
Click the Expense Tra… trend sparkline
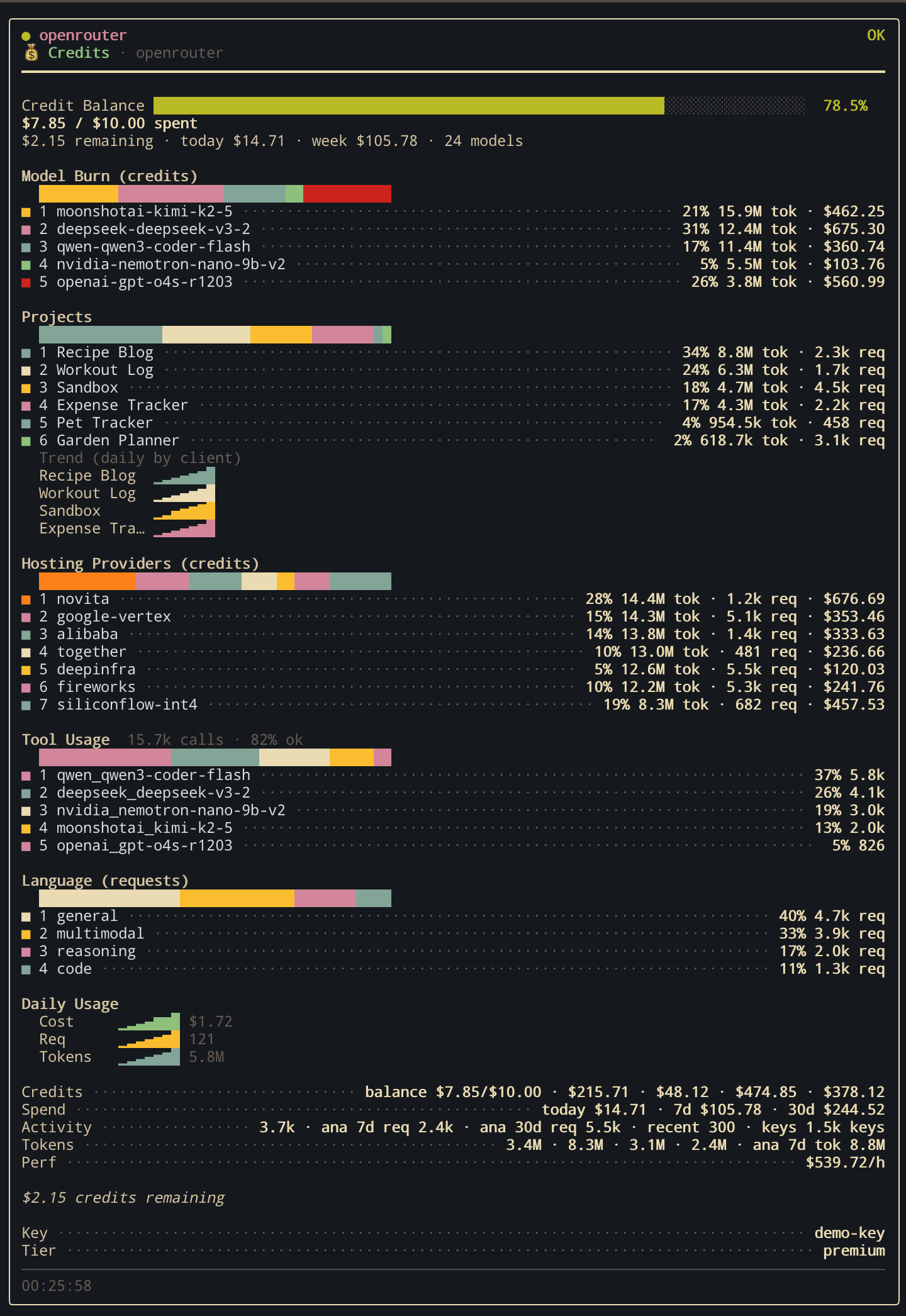pos(184,528)
